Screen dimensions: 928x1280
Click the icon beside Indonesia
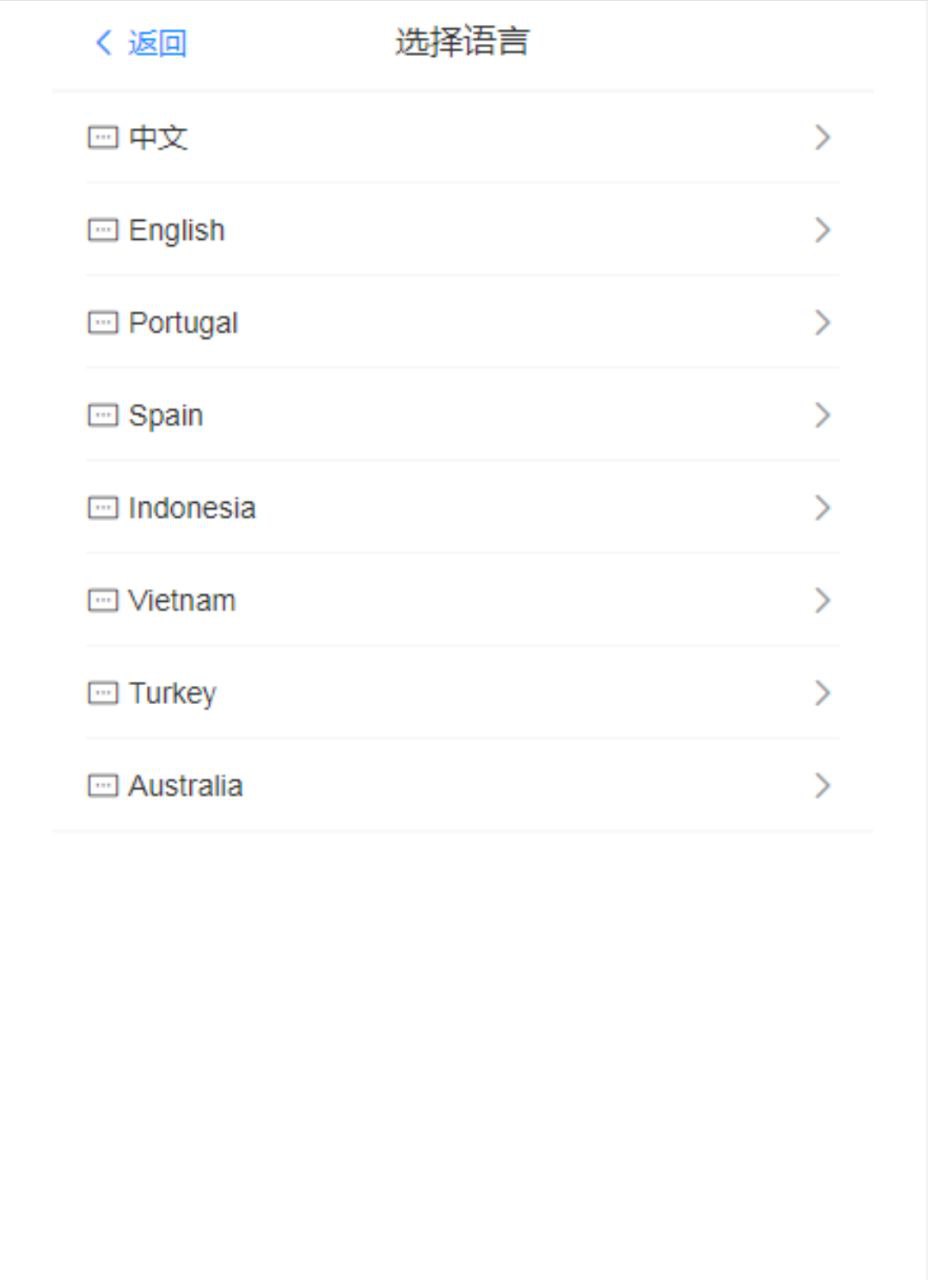(103, 508)
